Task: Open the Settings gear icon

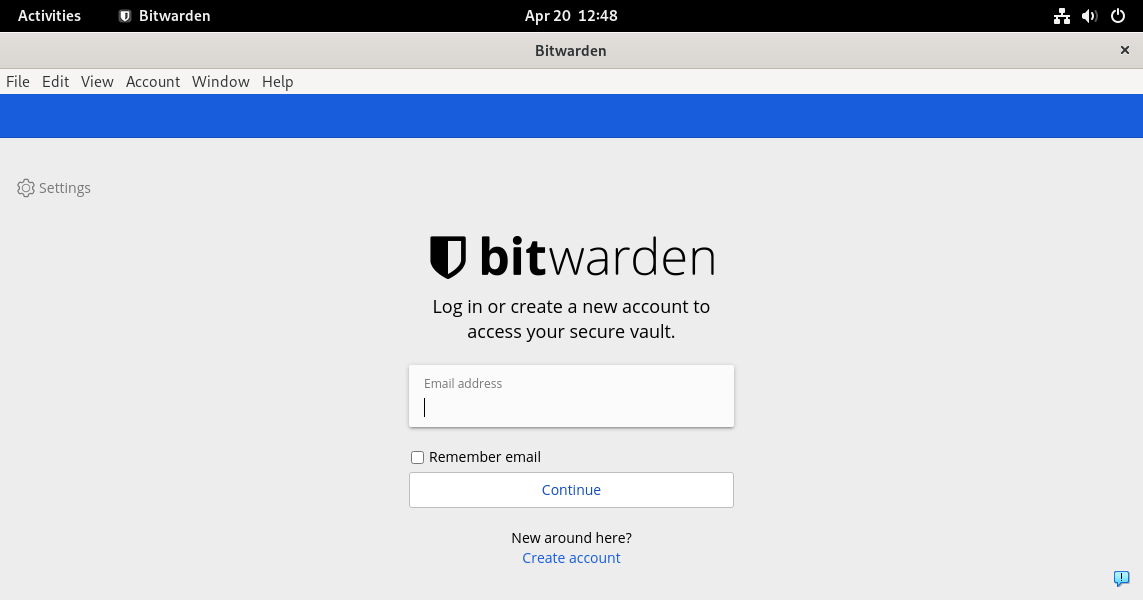Action: (26, 188)
